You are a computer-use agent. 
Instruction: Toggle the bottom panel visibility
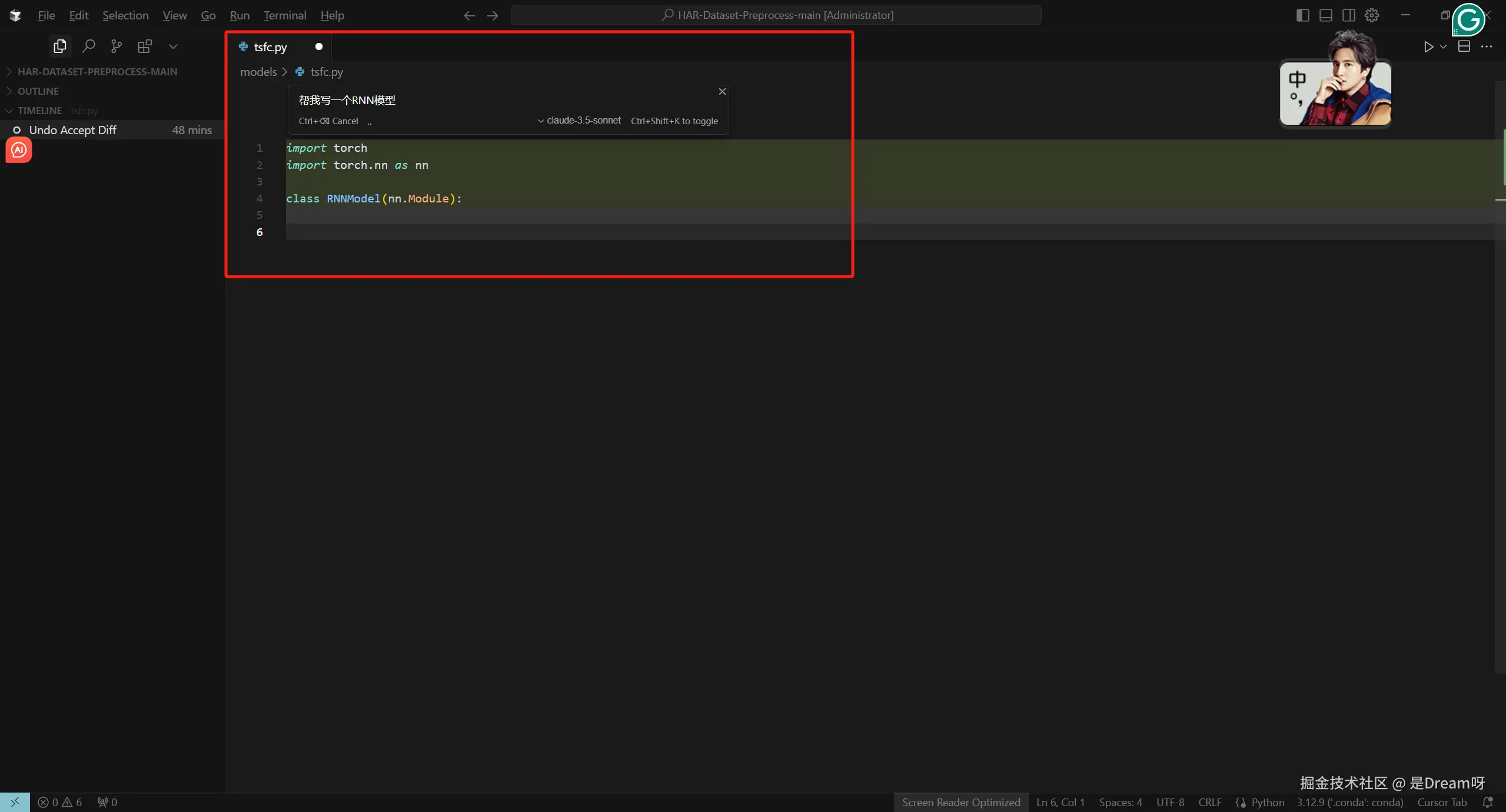pyautogui.click(x=1325, y=15)
